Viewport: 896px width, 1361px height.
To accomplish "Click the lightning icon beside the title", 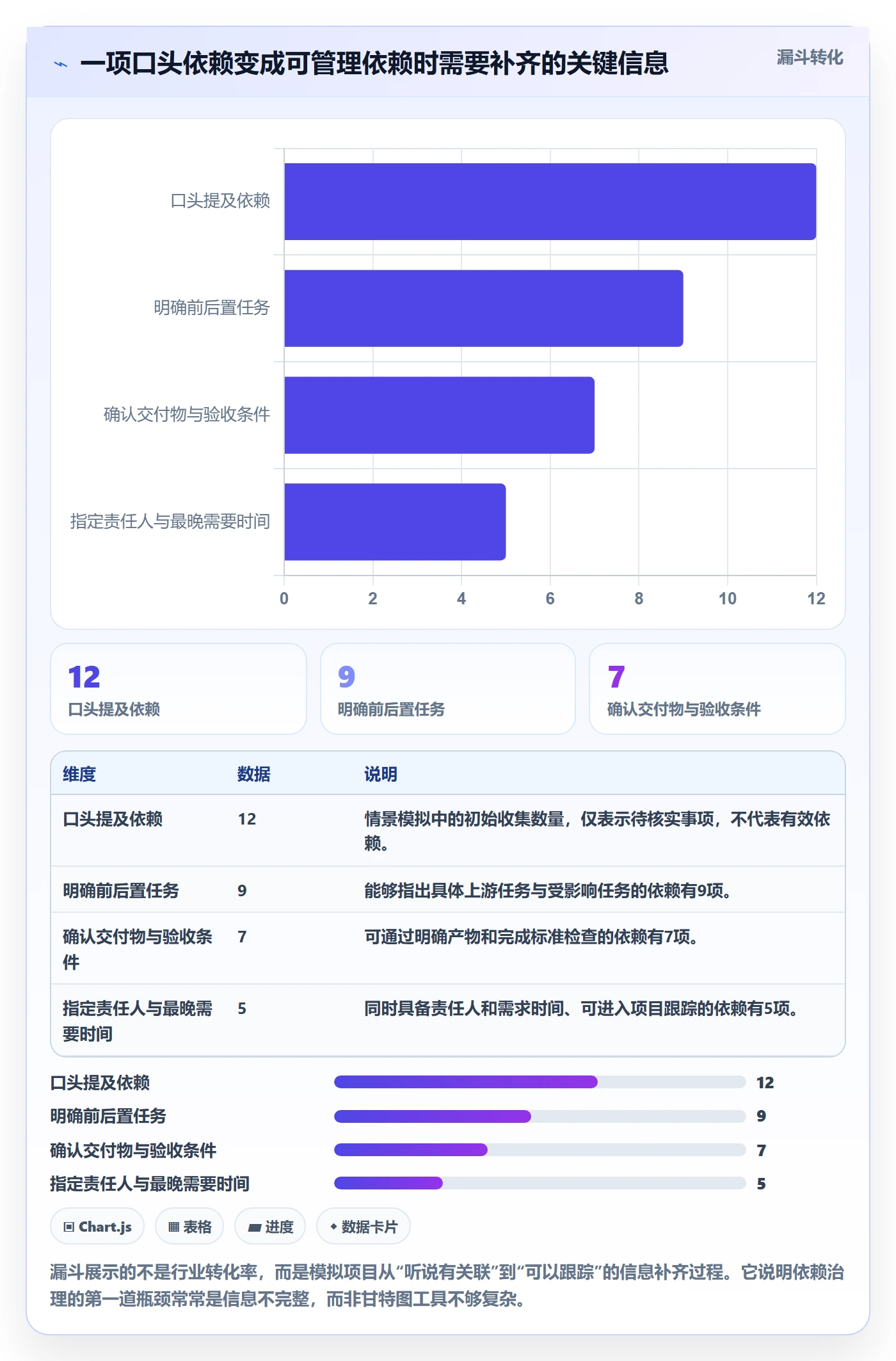I will pyautogui.click(x=60, y=64).
